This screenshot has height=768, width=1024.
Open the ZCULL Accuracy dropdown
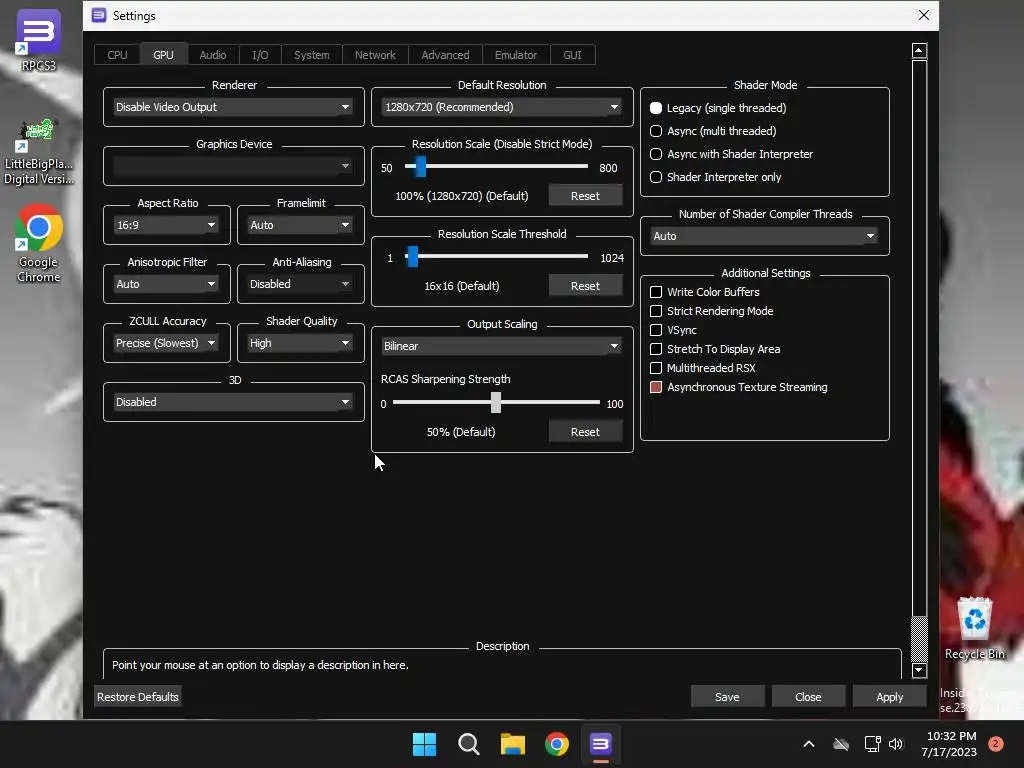(167, 343)
